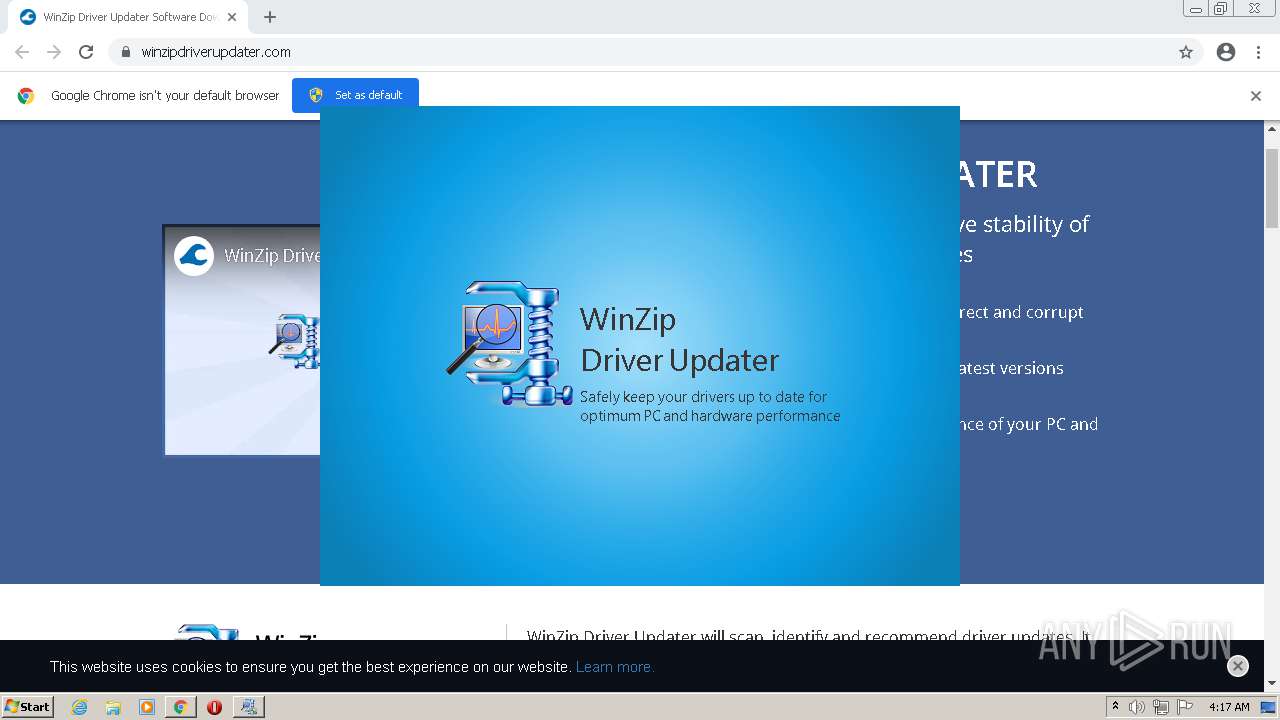This screenshot has width=1280, height=720.
Task: Click the Chrome logo in notification bar
Action: pos(26,96)
